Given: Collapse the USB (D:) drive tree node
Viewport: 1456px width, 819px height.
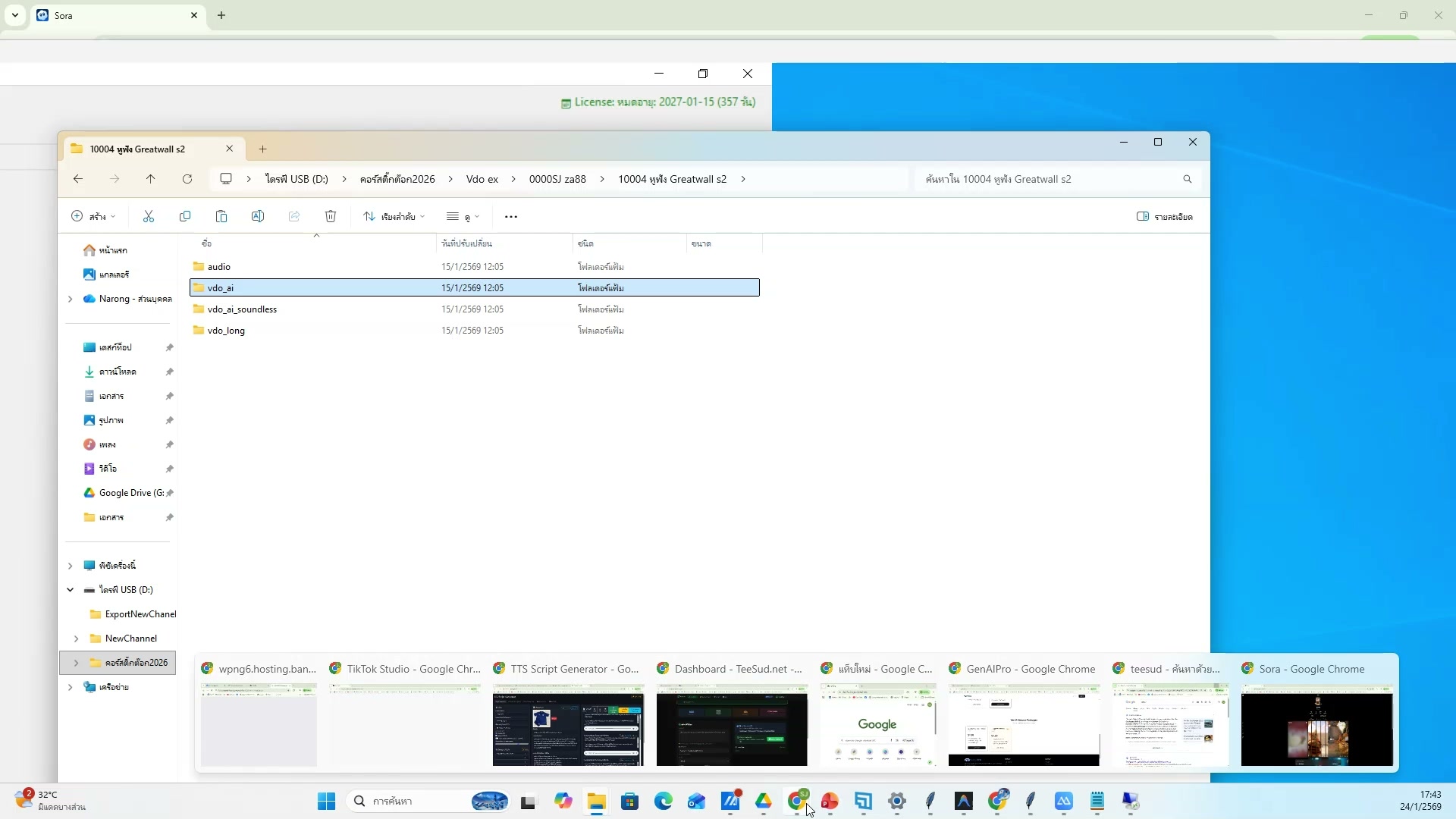Looking at the screenshot, I should point(71,590).
